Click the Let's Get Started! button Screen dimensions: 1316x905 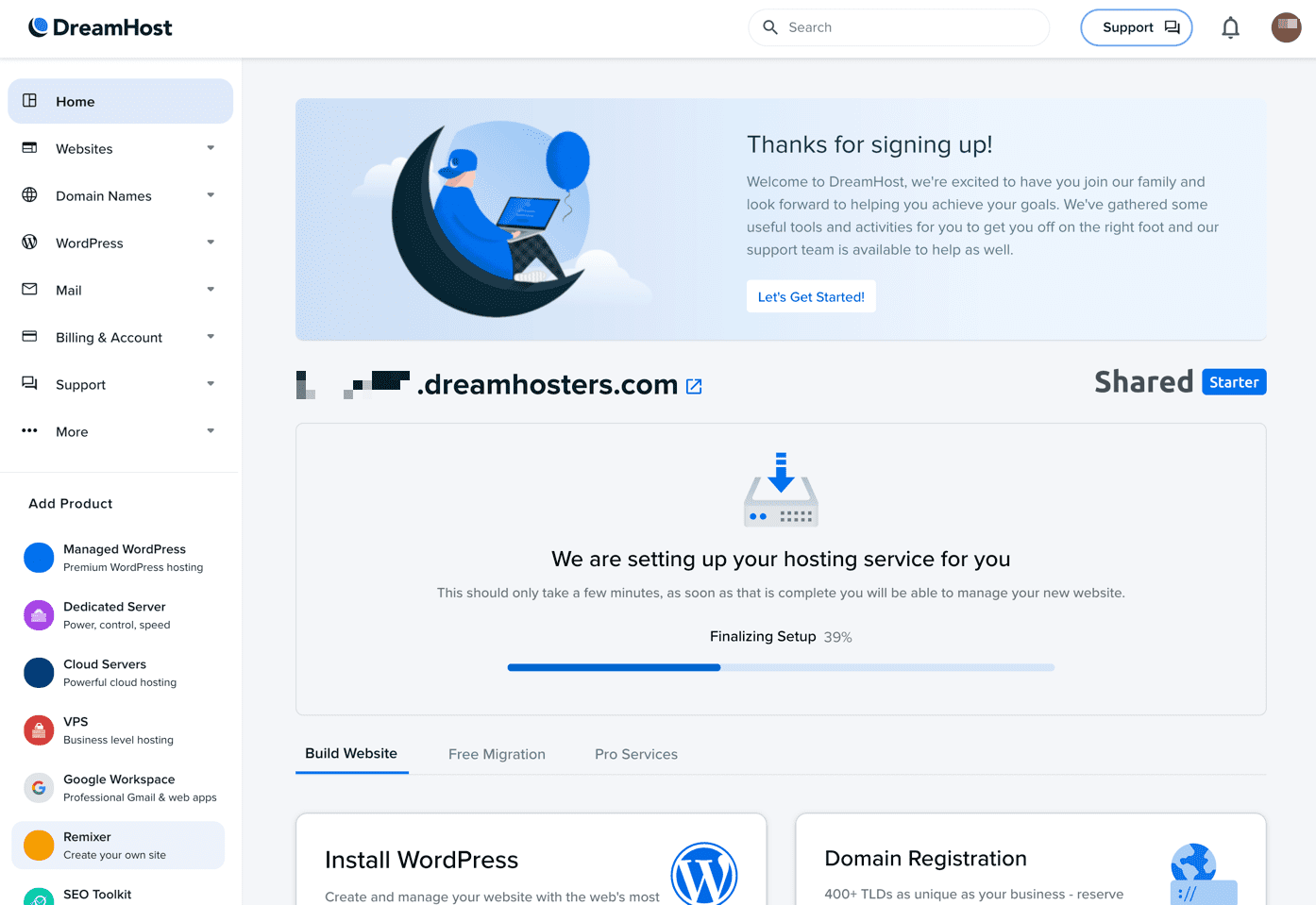811,296
